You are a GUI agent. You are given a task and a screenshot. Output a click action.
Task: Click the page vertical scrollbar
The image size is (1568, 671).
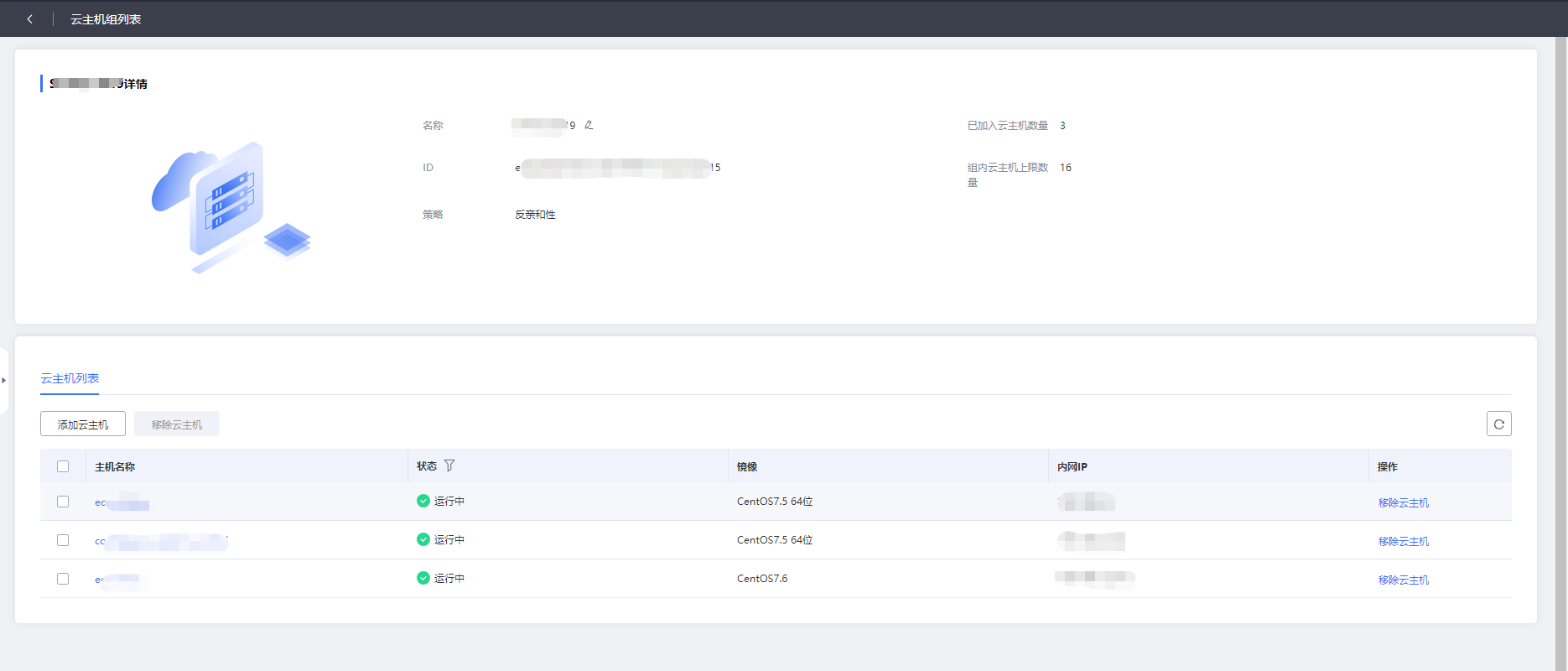(x=1561, y=352)
